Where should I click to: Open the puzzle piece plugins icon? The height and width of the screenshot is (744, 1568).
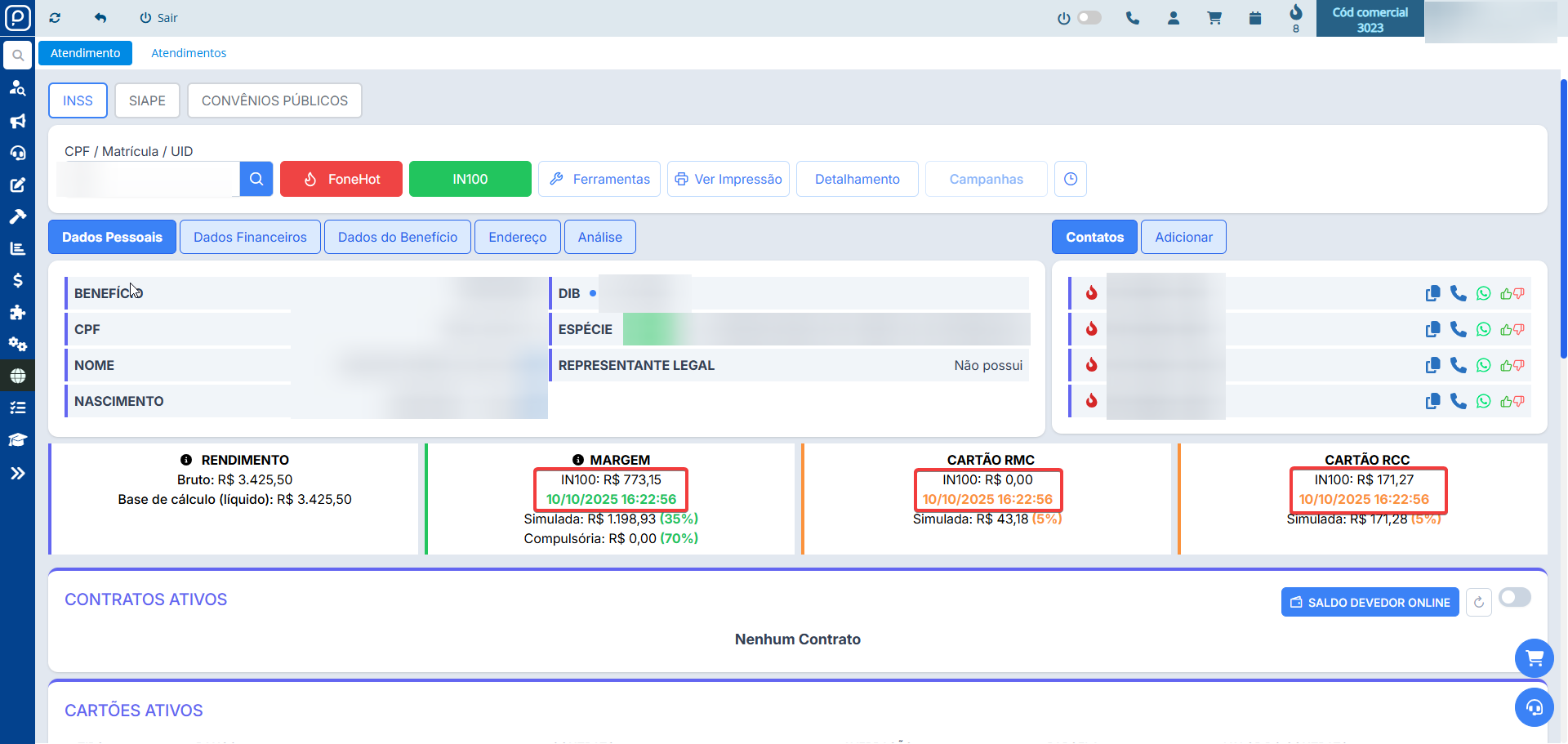tap(17, 313)
